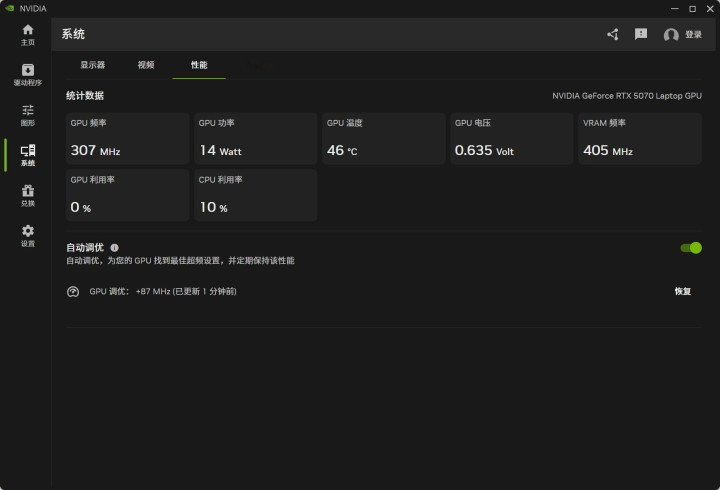Open the feedback speech-bubble icon
The image size is (720, 490).
pos(641,34)
